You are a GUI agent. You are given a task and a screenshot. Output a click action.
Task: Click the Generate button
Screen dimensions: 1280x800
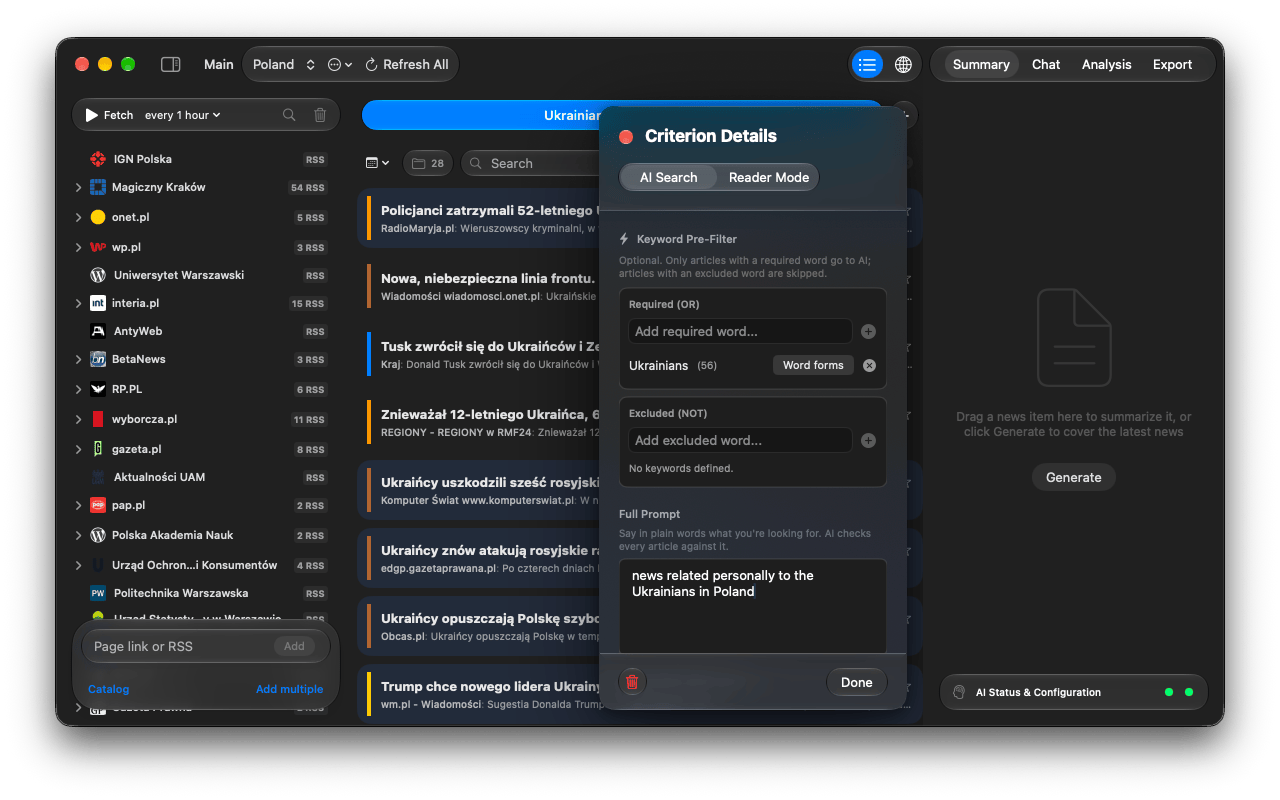(x=1073, y=477)
